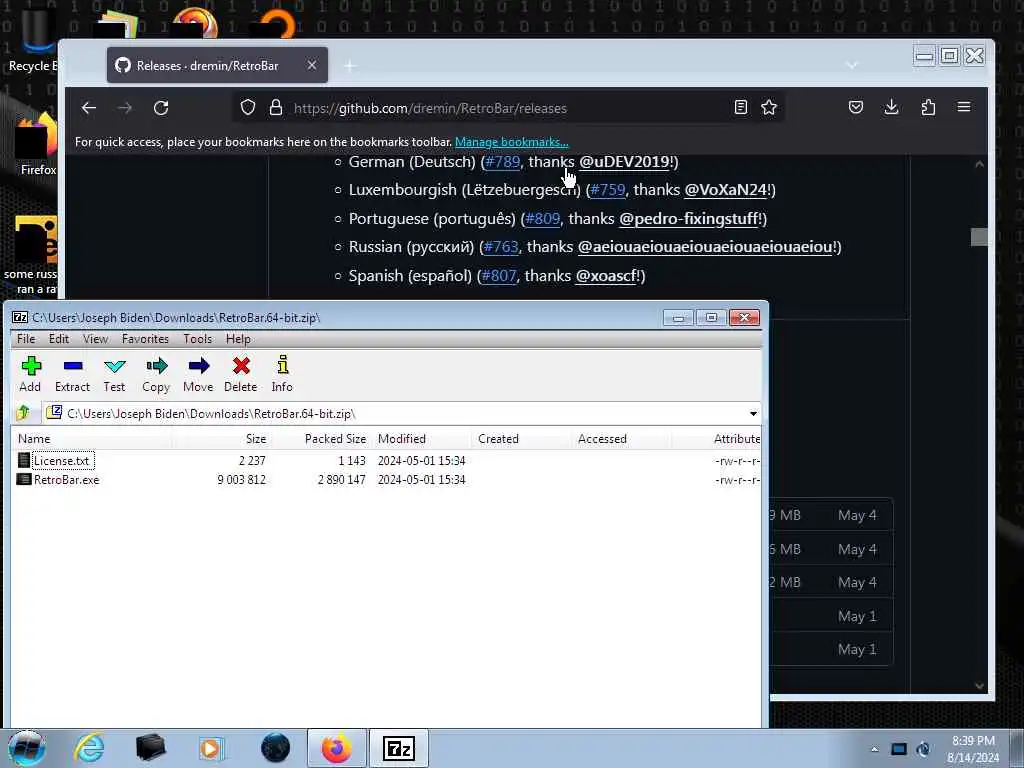Sort by the Name column header
1024x768 pixels.
(92, 439)
